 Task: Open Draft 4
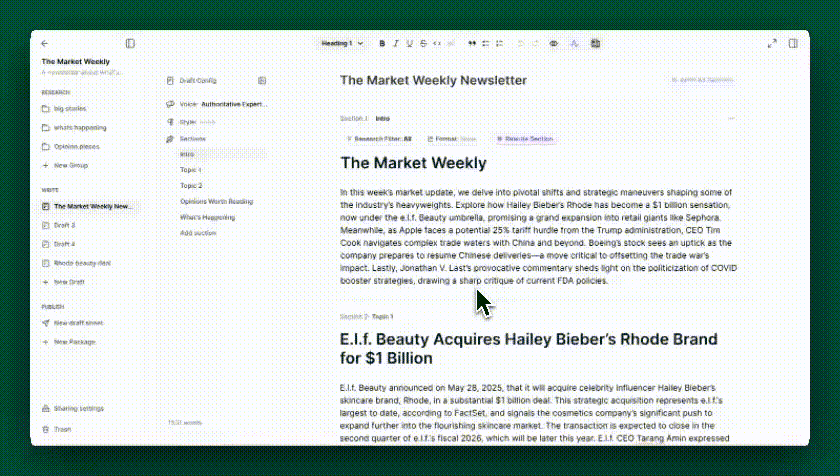point(64,244)
